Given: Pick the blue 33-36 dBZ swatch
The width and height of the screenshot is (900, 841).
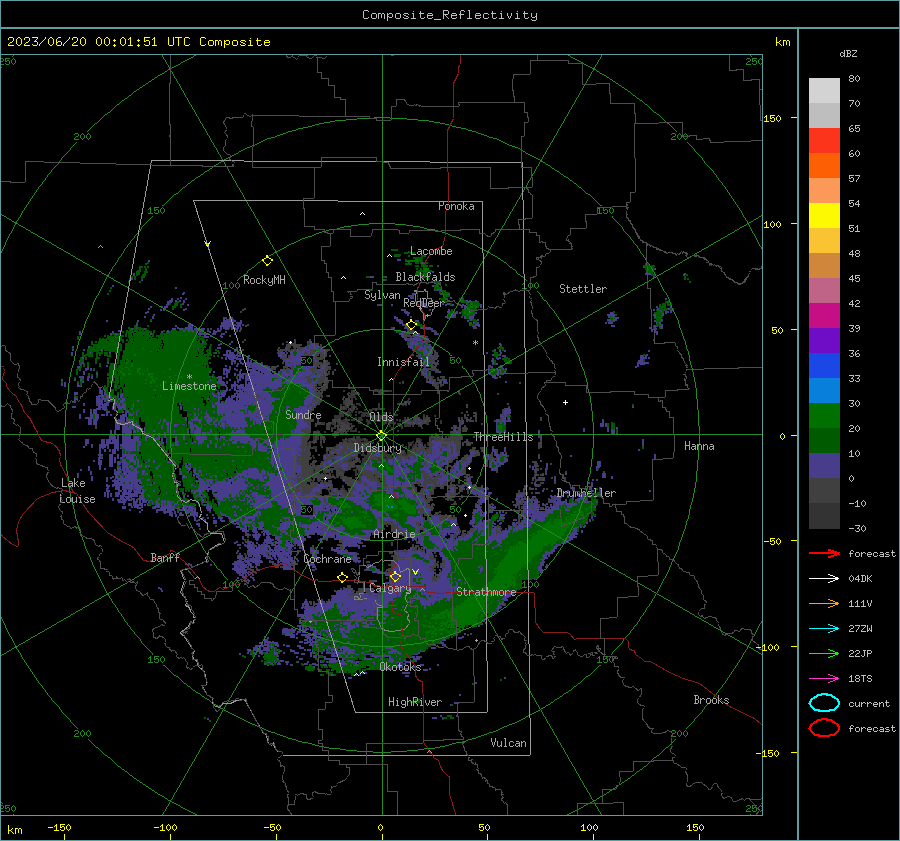Looking at the screenshot, I should (824, 365).
